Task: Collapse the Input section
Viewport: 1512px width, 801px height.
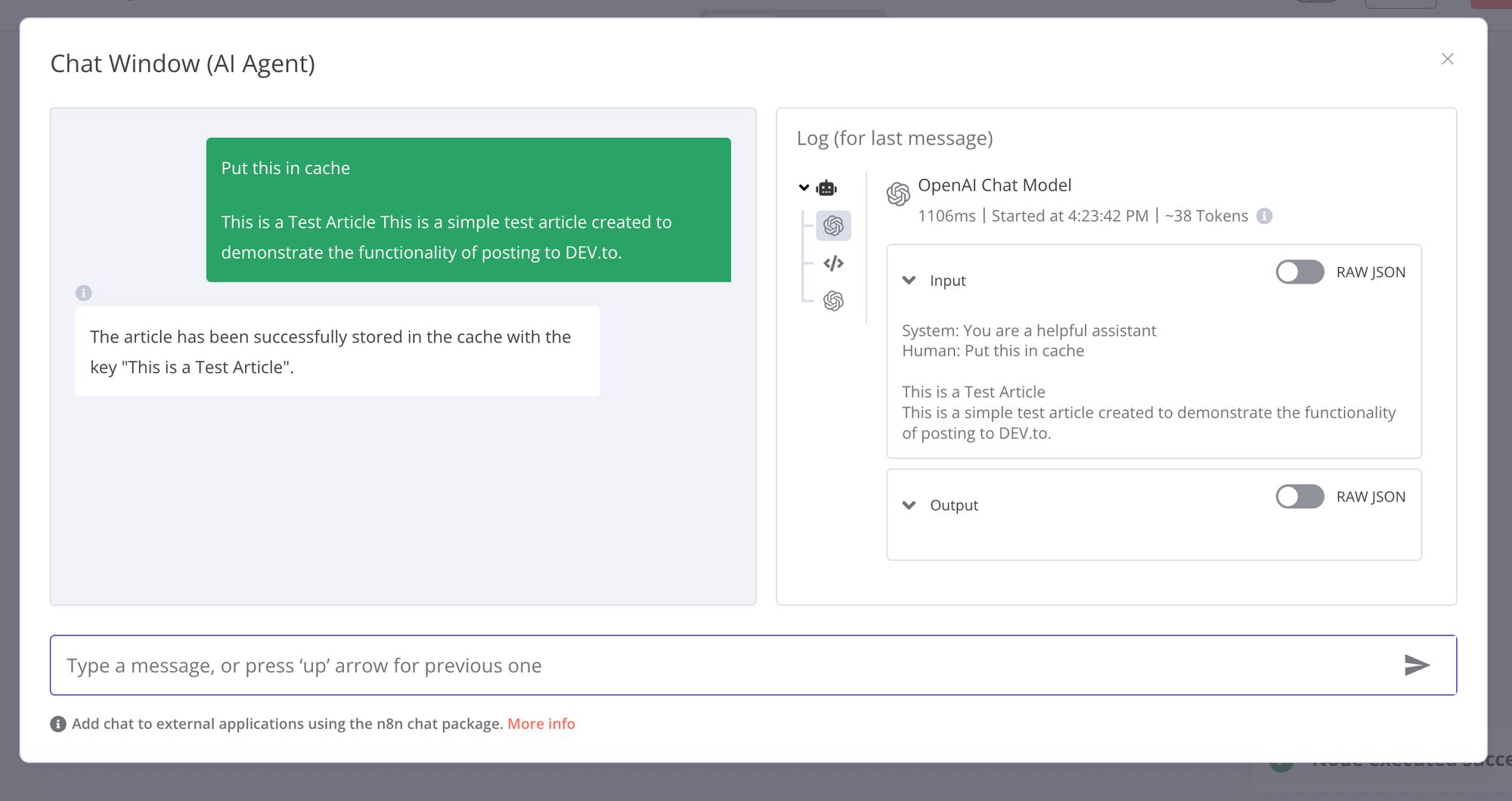Action: (x=909, y=281)
